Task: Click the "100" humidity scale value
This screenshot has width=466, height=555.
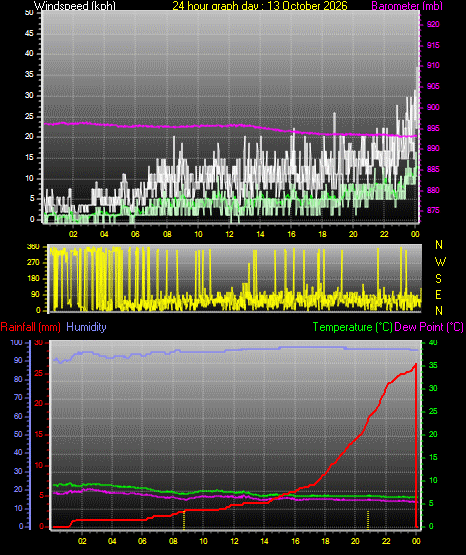Action: (17, 342)
